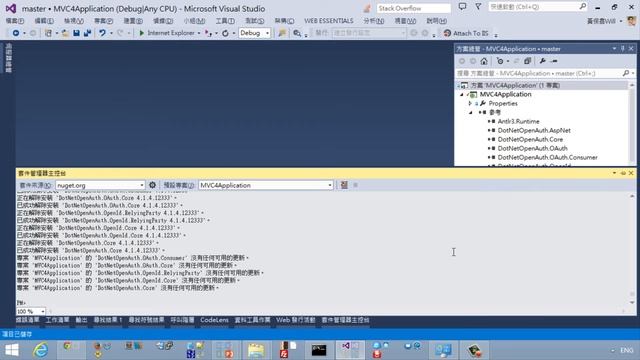Select the DotNetOpenAuth.AspNet reference
This screenshot has height=360, width=640.
tap(534, 130)
